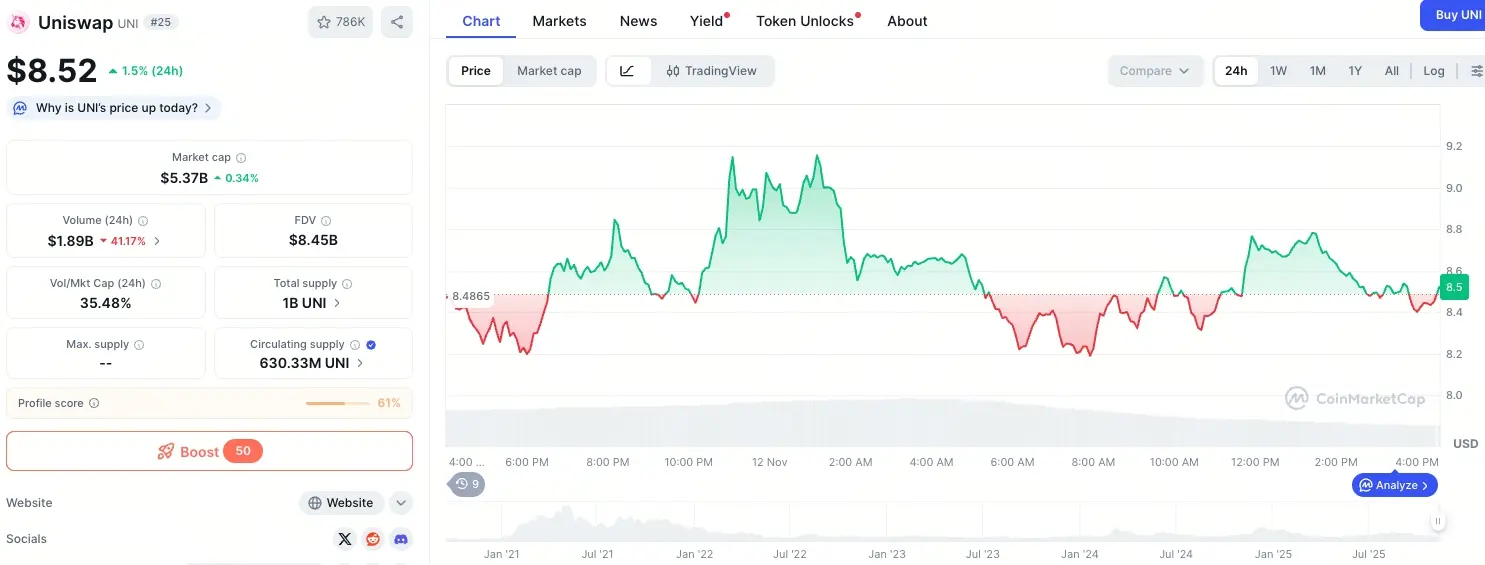Click the Market cap info icon

pyautogui.click(x=241, y=158)
